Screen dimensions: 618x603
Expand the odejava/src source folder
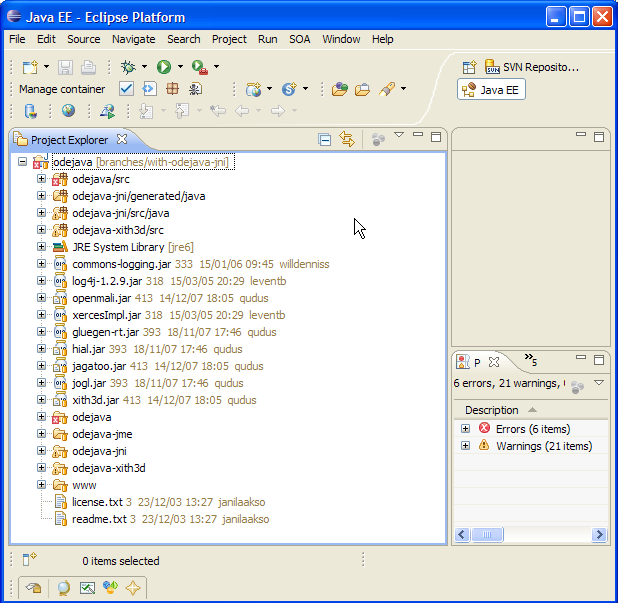point(41,179)
